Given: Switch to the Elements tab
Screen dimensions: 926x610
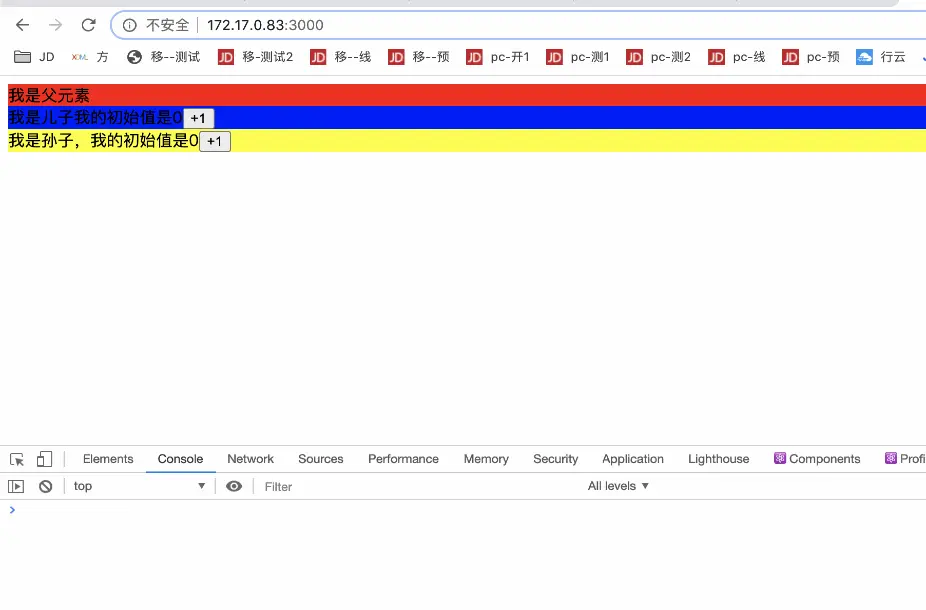Looking at the screenshot, I should click(108, 459).
